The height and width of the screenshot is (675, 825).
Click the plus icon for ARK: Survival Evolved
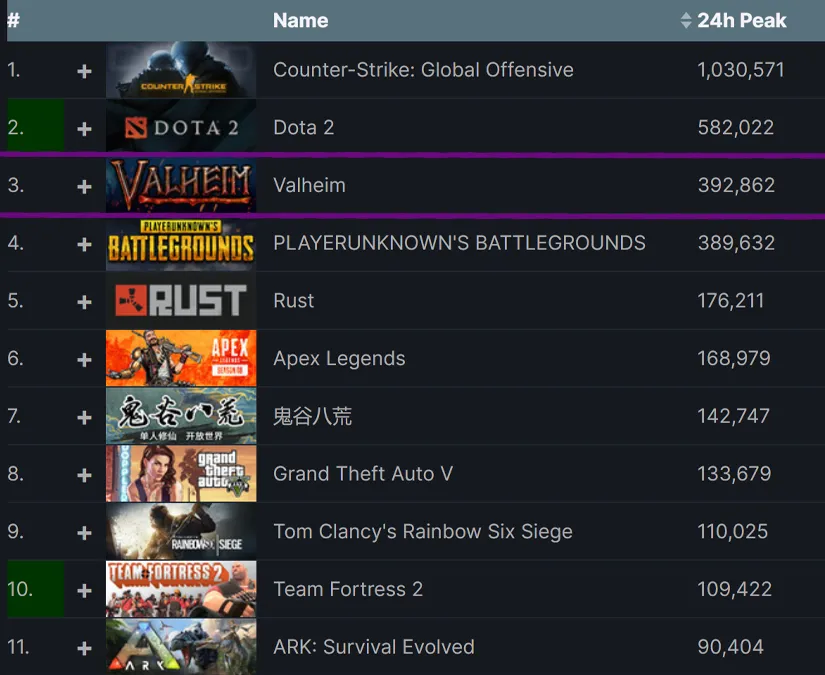pyautogui.click(x=84, y=648)
